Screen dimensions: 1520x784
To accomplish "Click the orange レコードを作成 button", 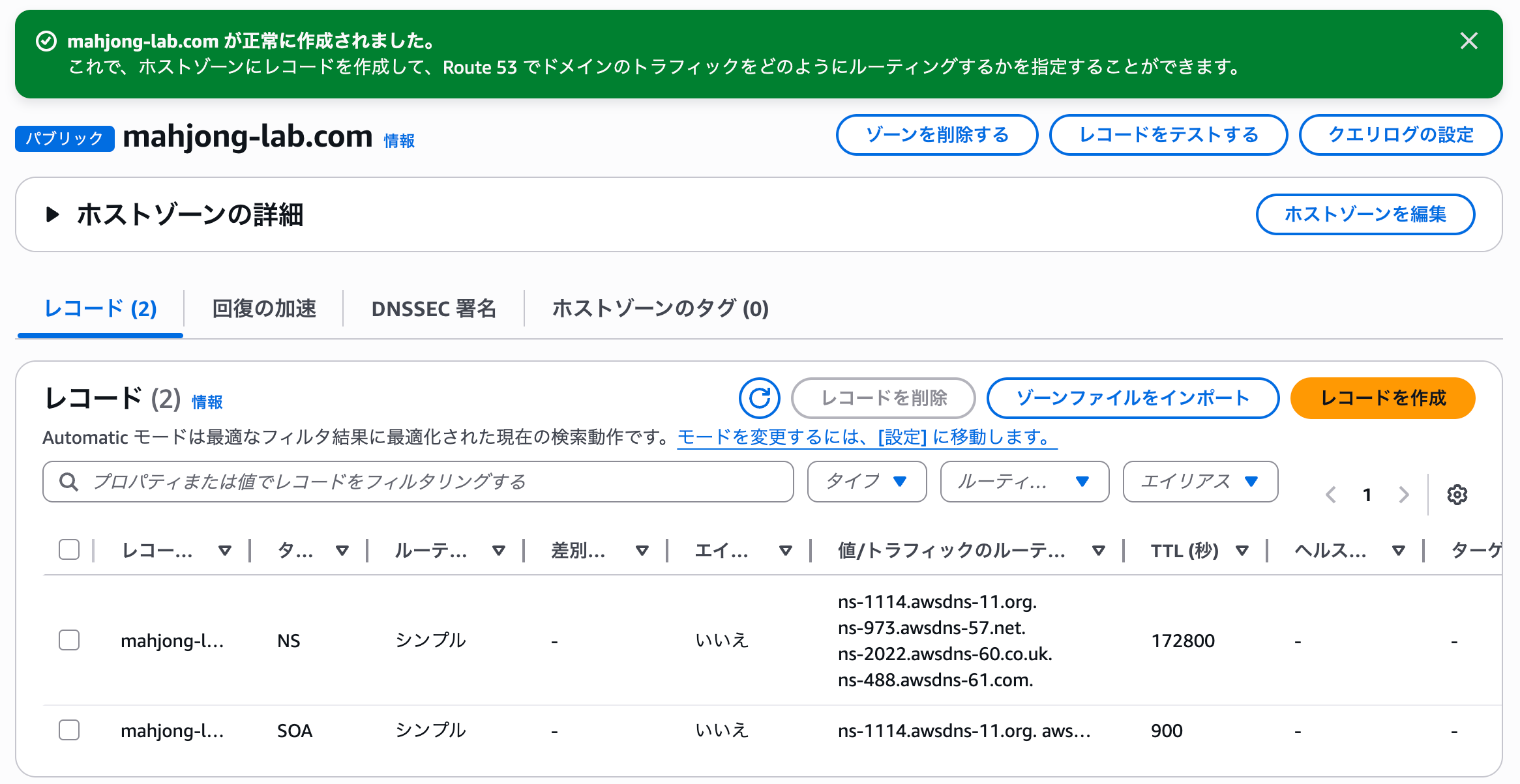I will (x=1382, y=398).
